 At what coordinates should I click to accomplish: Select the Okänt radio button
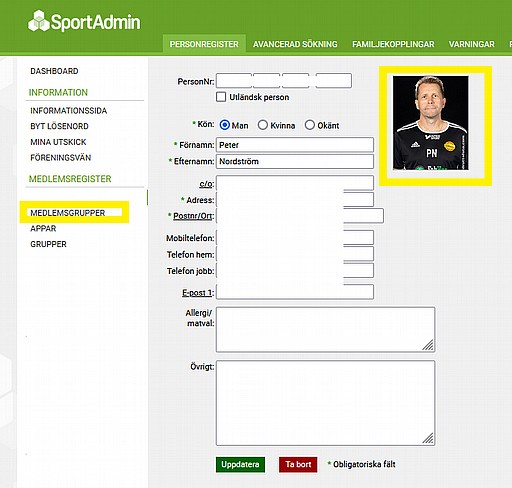pyautogui.click(x=310, y=125)
